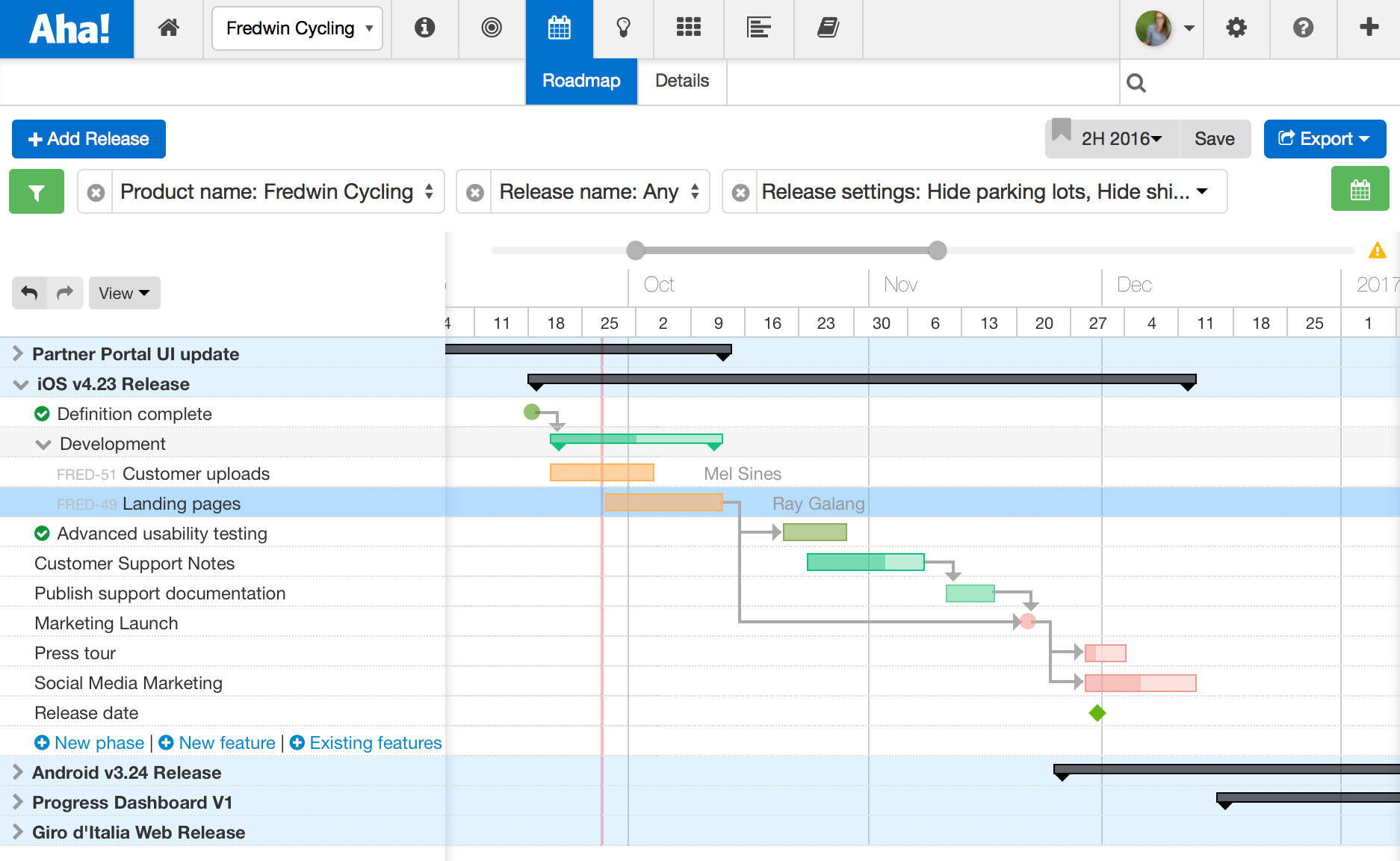
Task: Switch to the Details tab
Action: [x=681, y=81]
